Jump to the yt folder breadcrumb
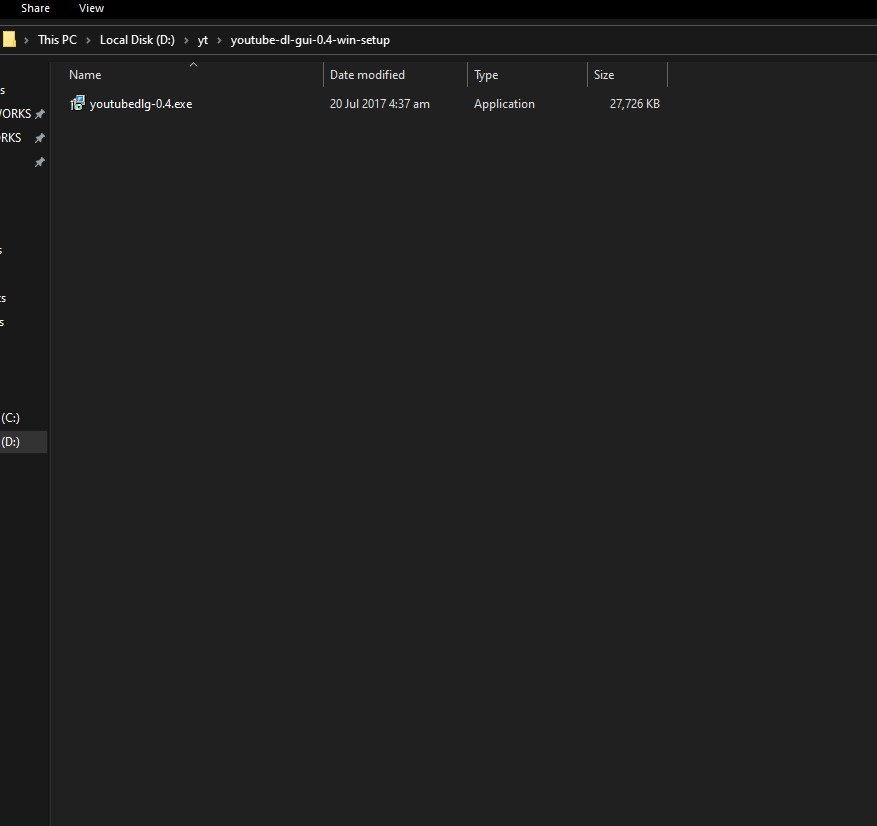The image size is (877, 826). pos(202,40)
